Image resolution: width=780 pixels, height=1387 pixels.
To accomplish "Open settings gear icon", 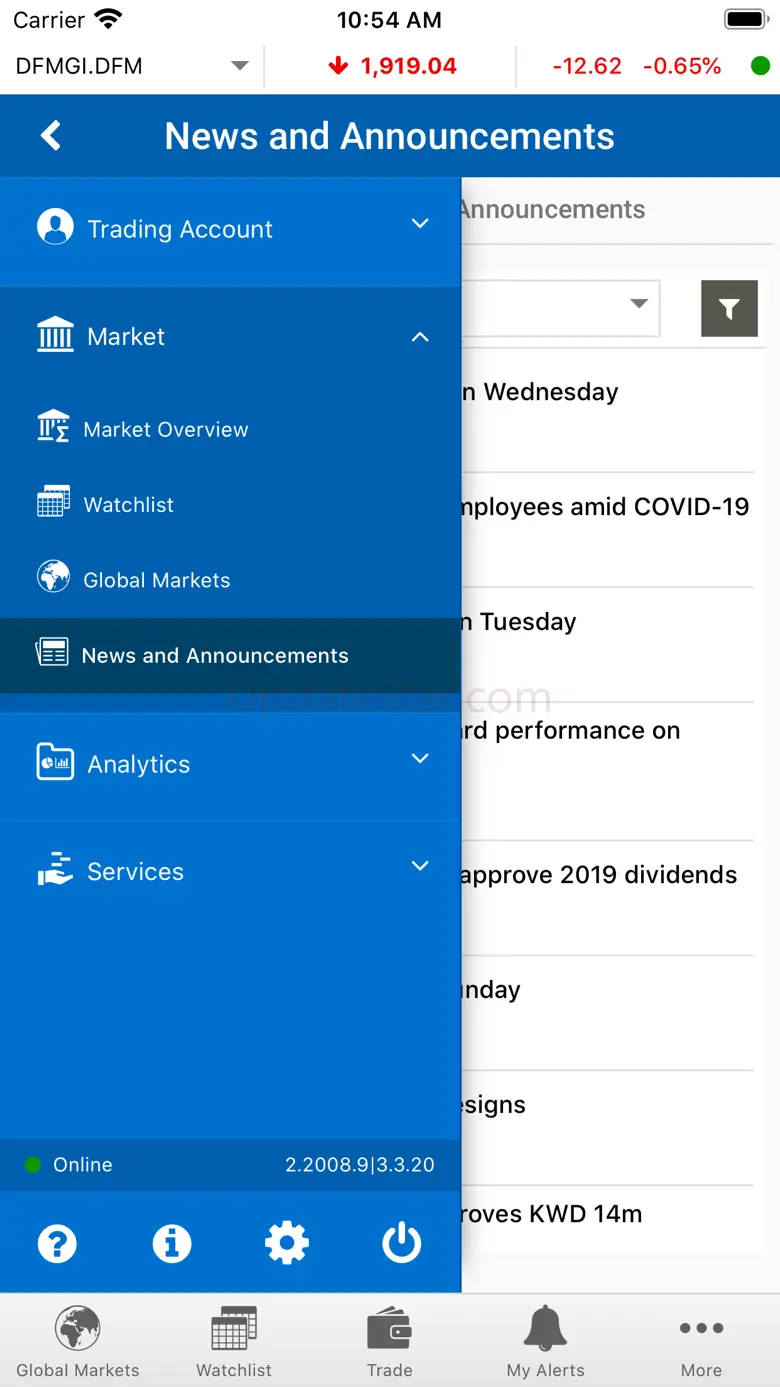I will [287, 1243].
